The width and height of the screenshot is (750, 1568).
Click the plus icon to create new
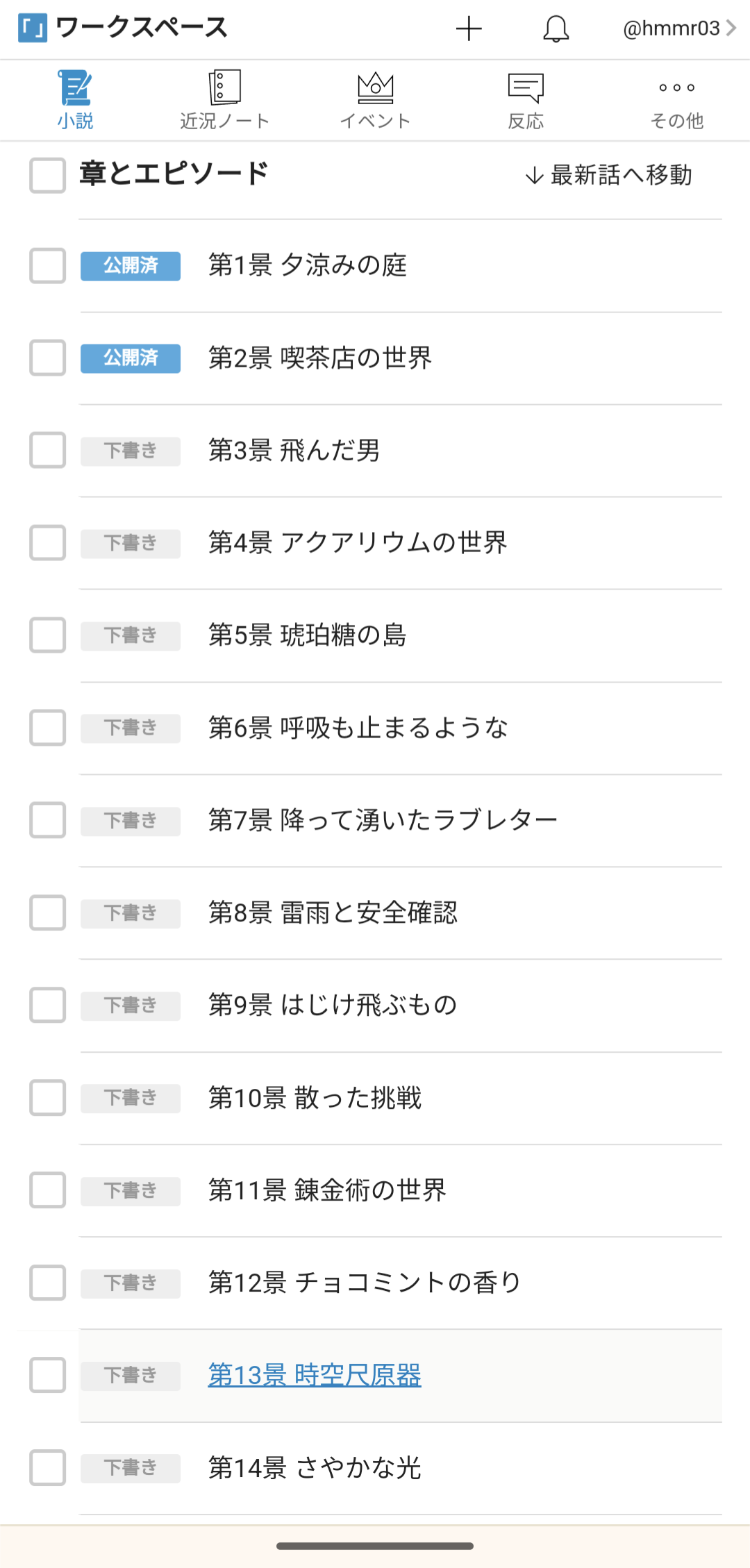click(x=469, y=28)
